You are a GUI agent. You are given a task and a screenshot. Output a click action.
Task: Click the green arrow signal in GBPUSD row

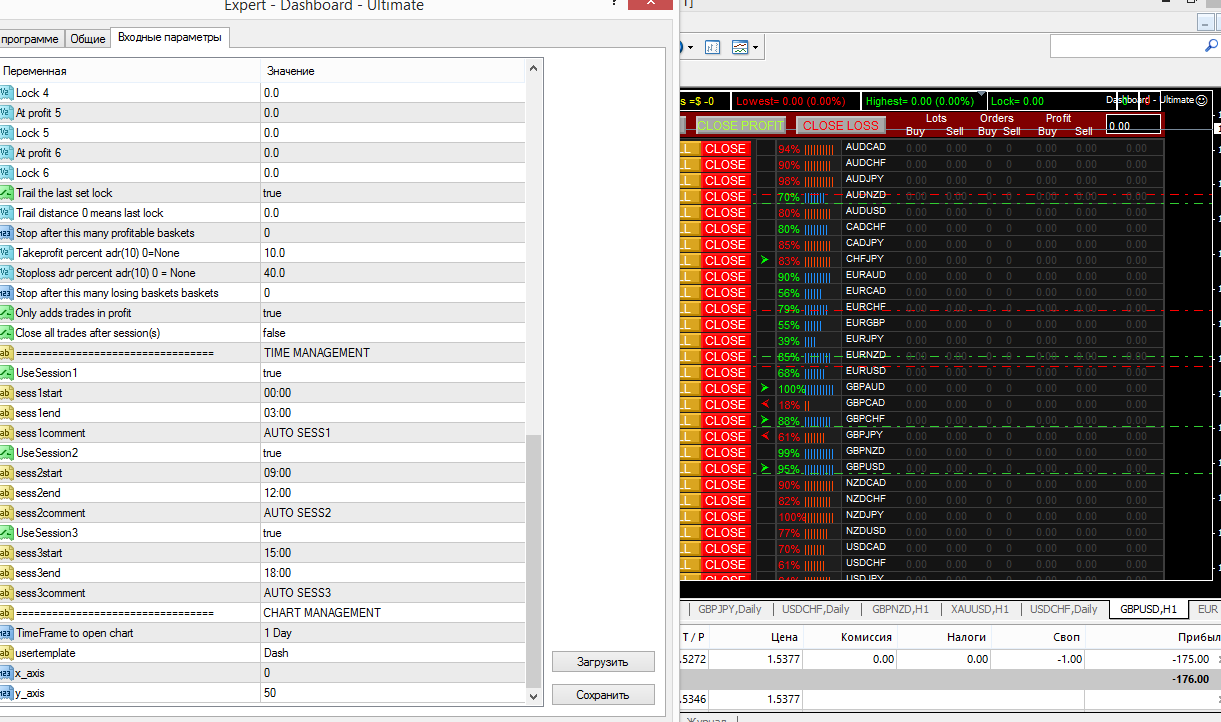click(x=765, y=468)
